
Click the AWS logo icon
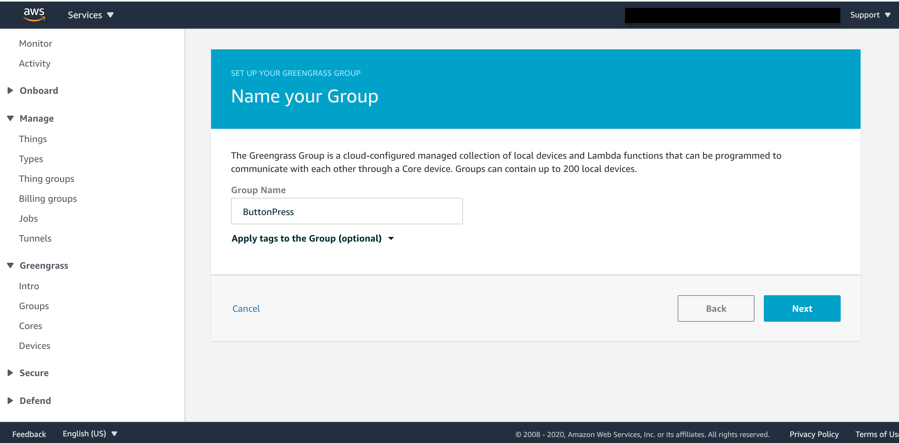point(34,15)
